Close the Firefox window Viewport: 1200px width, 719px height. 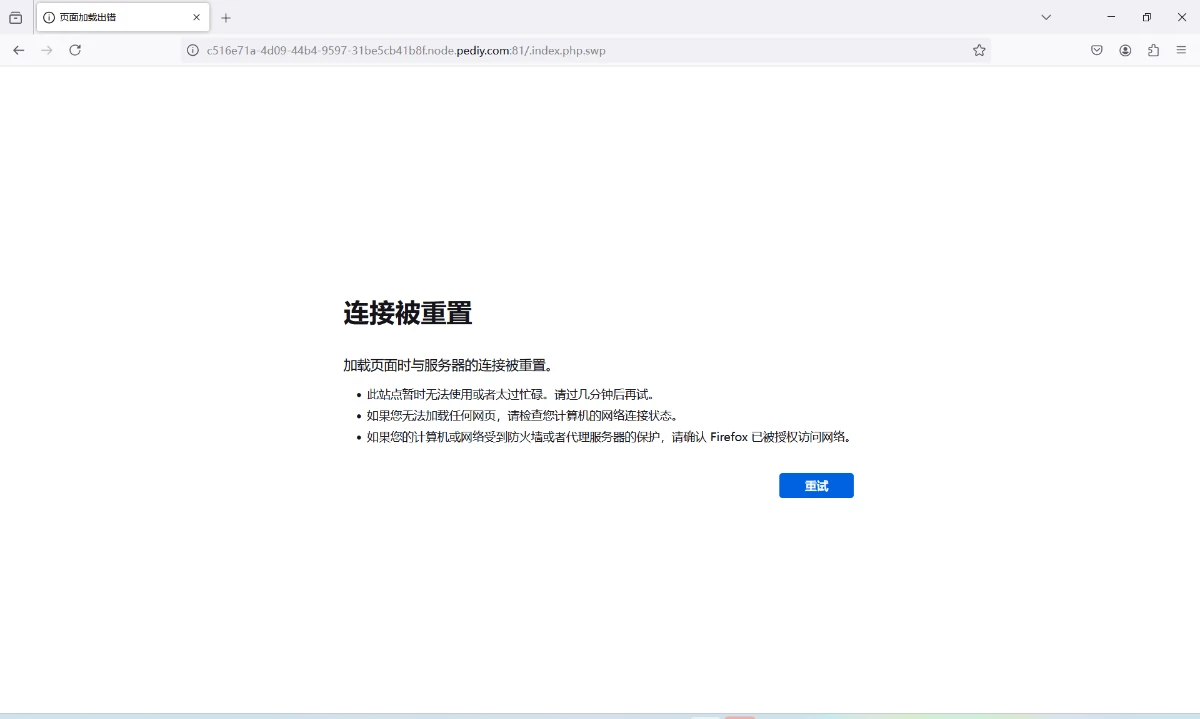[x=1182, y=17]
